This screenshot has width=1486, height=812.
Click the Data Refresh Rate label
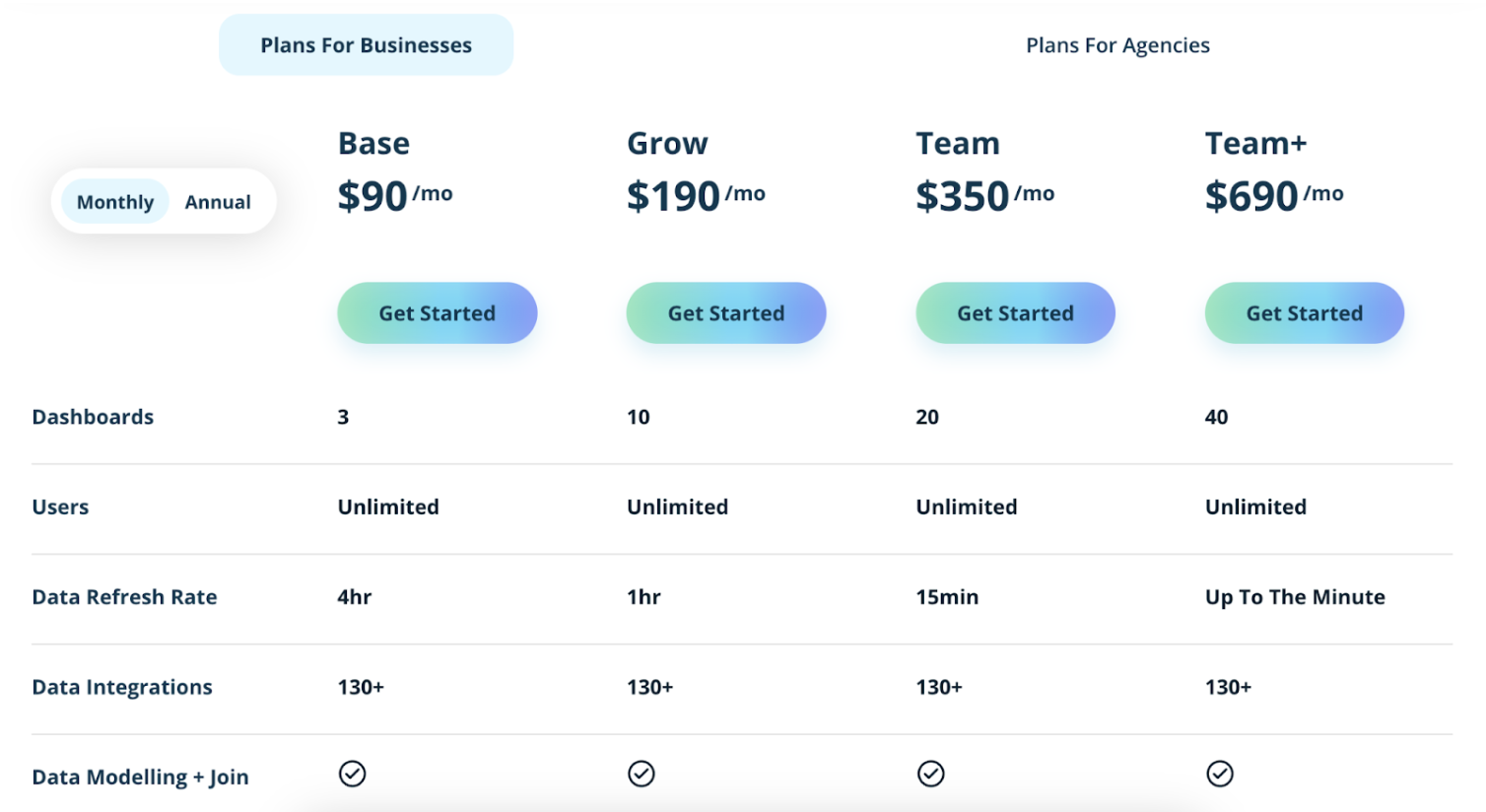124,596
